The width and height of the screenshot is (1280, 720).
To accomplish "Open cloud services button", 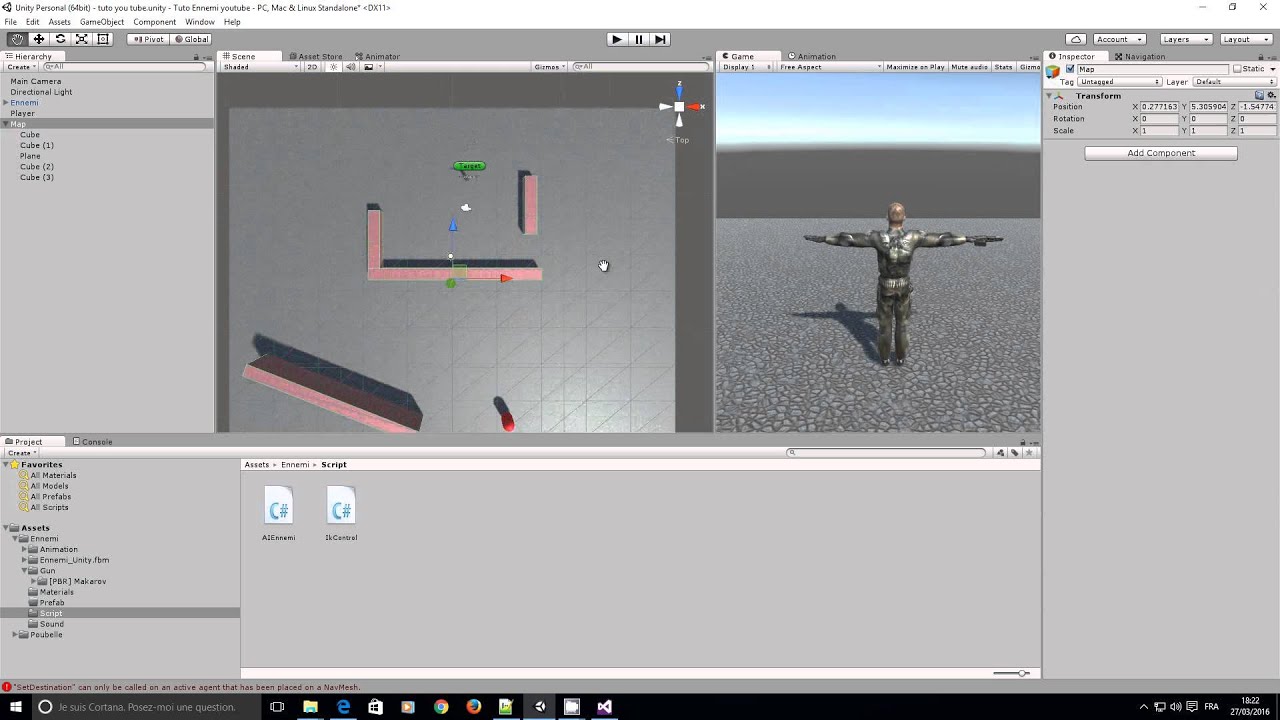I will (1076, 39).
